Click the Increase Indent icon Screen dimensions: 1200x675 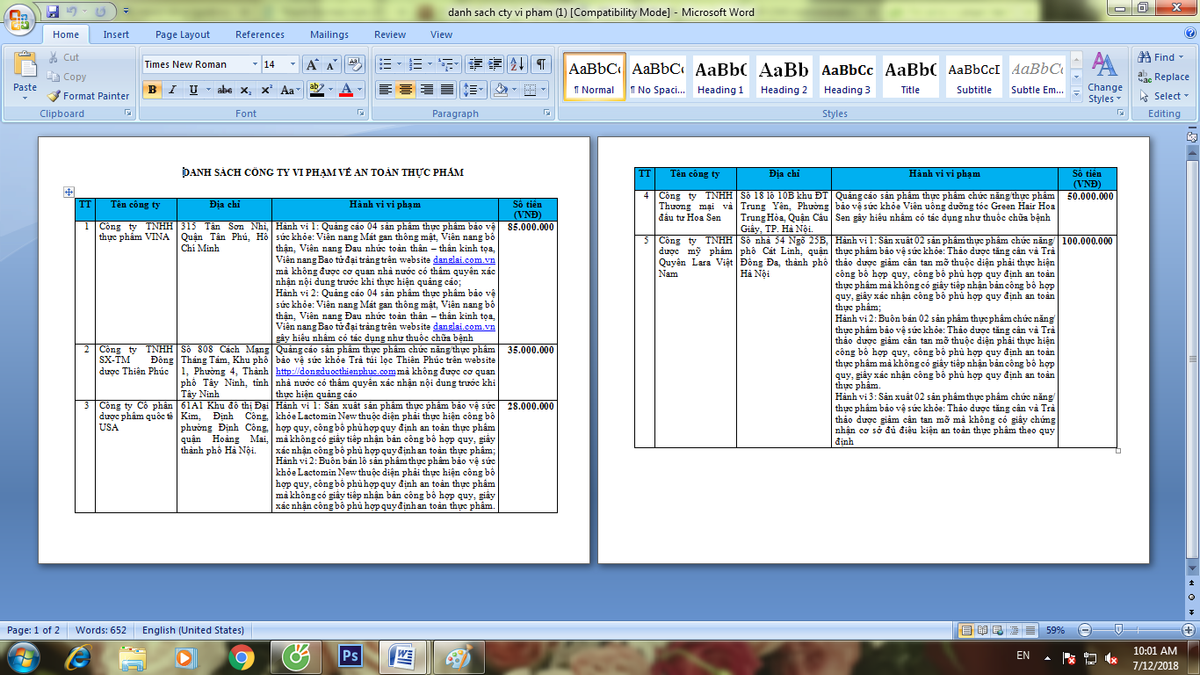tap(495, 64)
